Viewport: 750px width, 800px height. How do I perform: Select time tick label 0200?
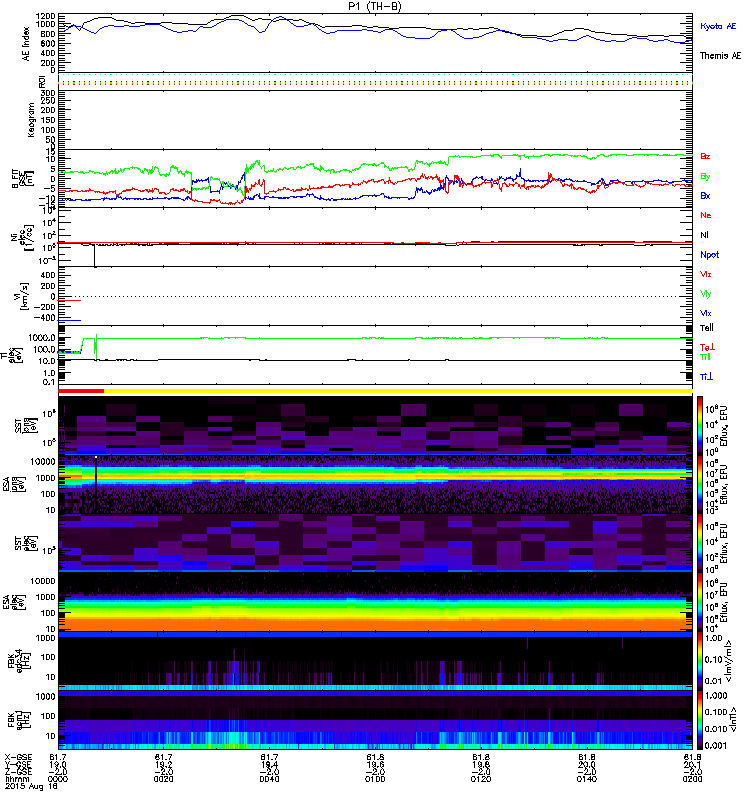point(693,779)
